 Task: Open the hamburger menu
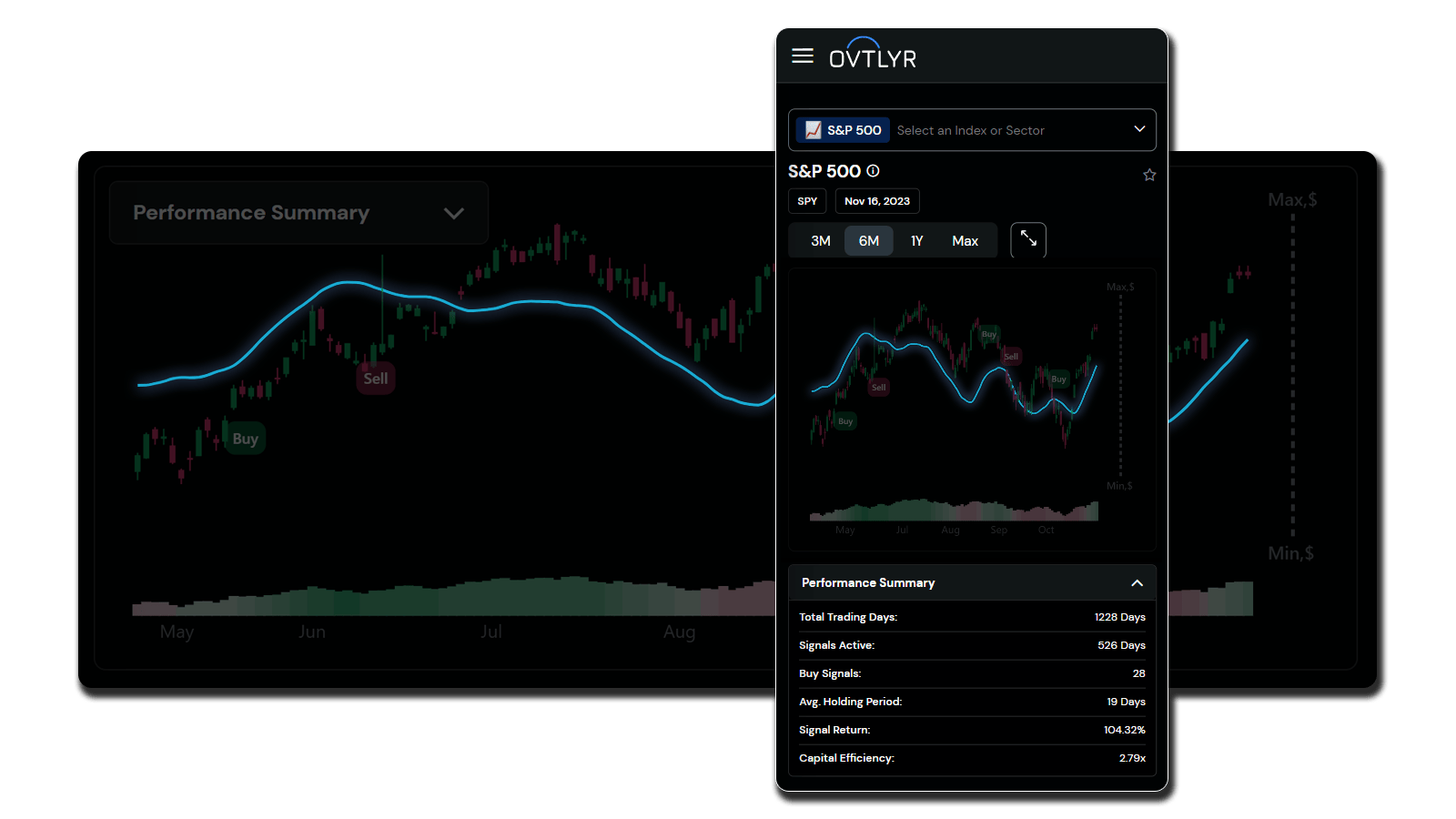[x=802, y=56]
